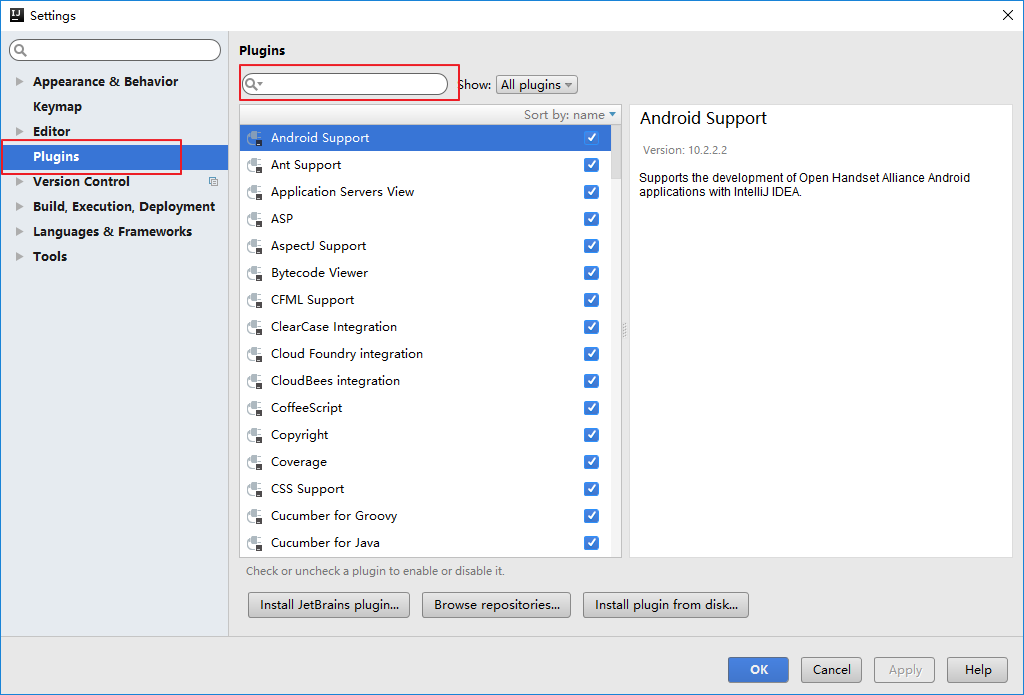Open the Show All plugins dropdown
1024x695 pixels.
pos(537,85)
